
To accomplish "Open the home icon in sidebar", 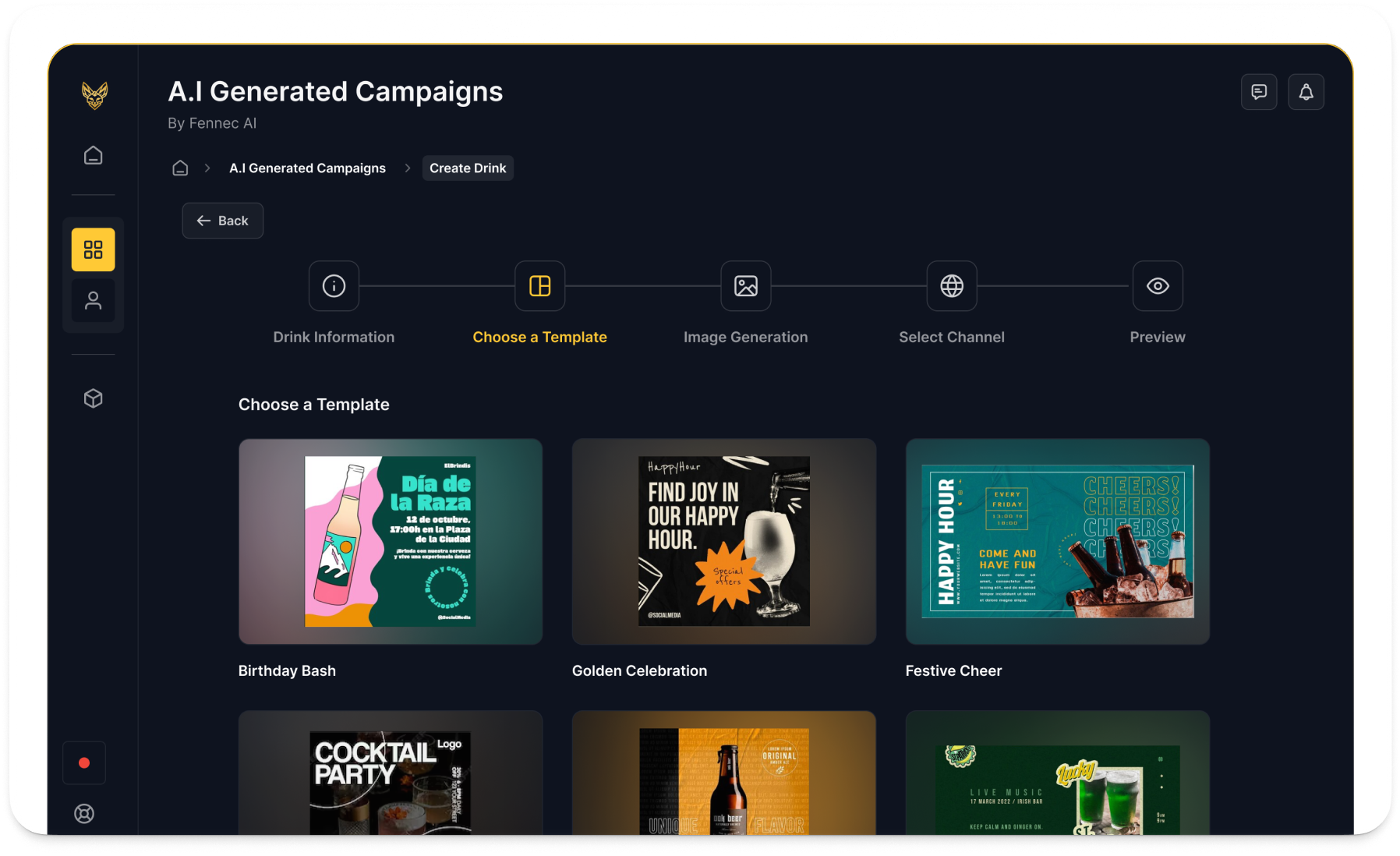I will [93, 155].
